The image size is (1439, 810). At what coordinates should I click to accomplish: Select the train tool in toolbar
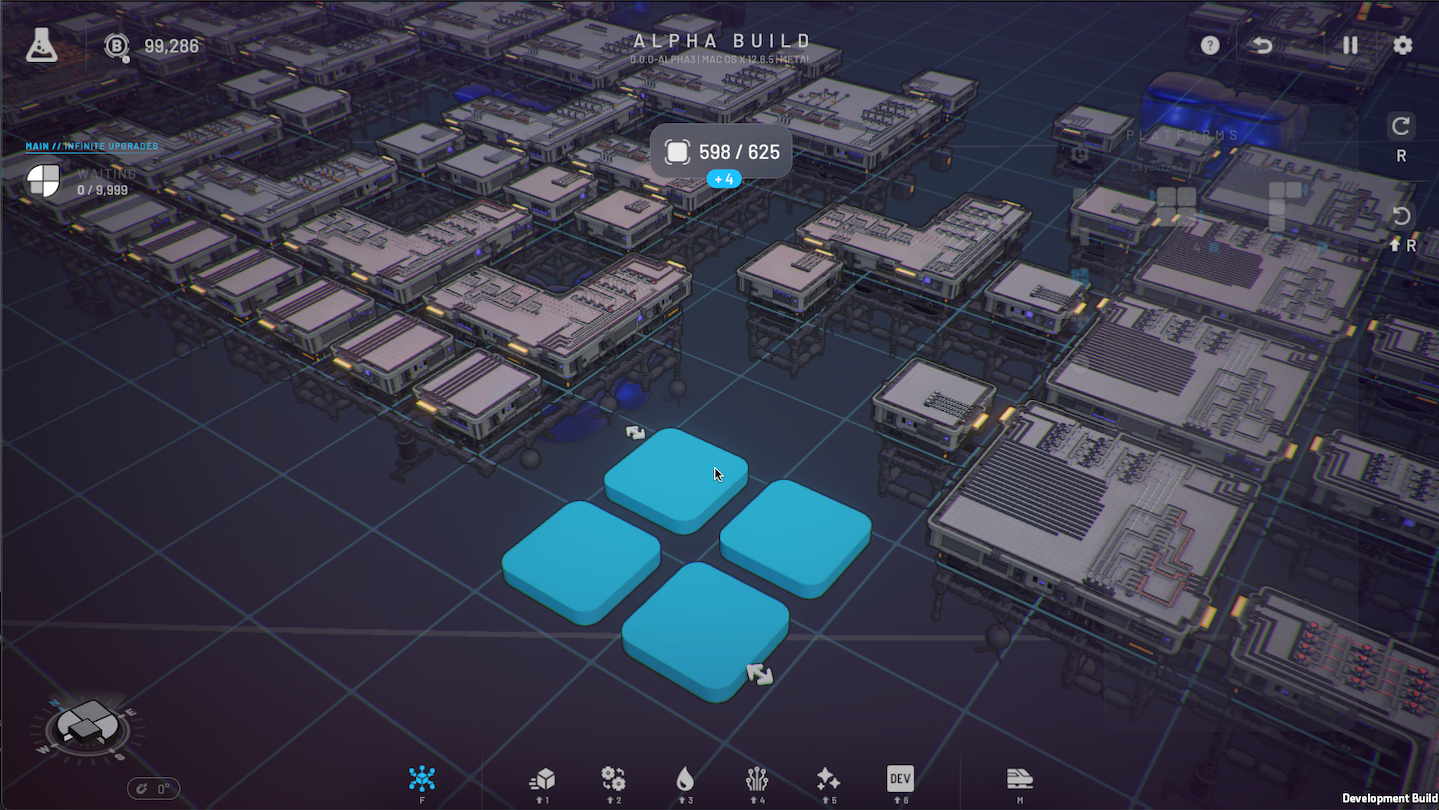(1019, 779)
